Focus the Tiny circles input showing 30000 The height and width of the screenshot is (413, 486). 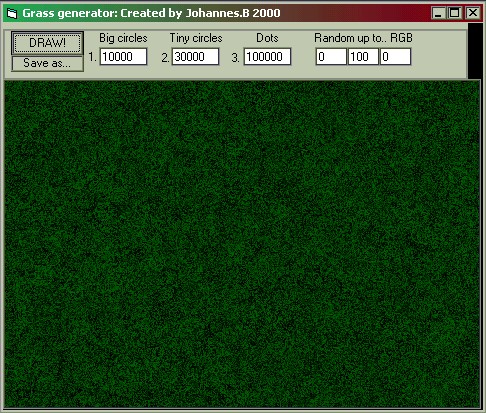coord(195,57)
